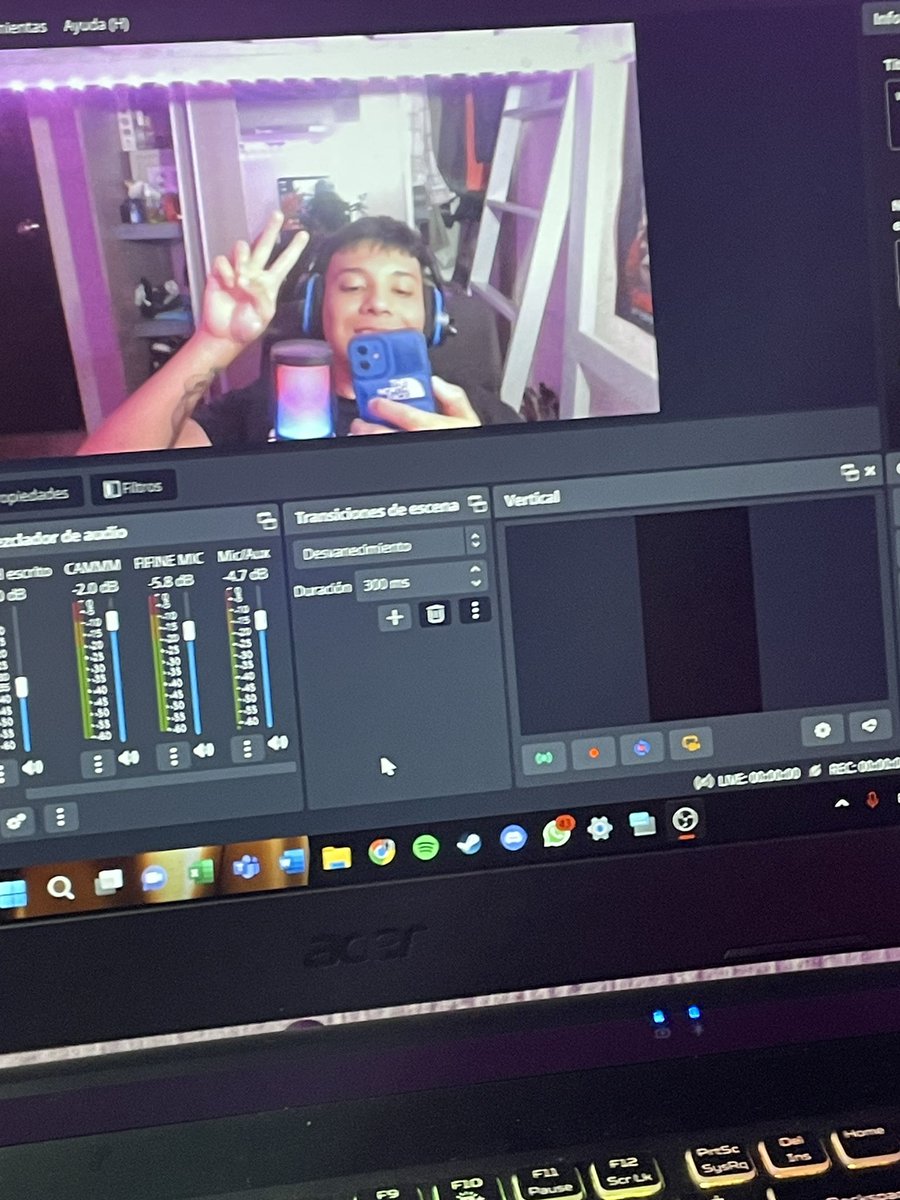This screenshot has height=1200, width=900.
Task: Open the Windows Start menu
Action: 13,893
